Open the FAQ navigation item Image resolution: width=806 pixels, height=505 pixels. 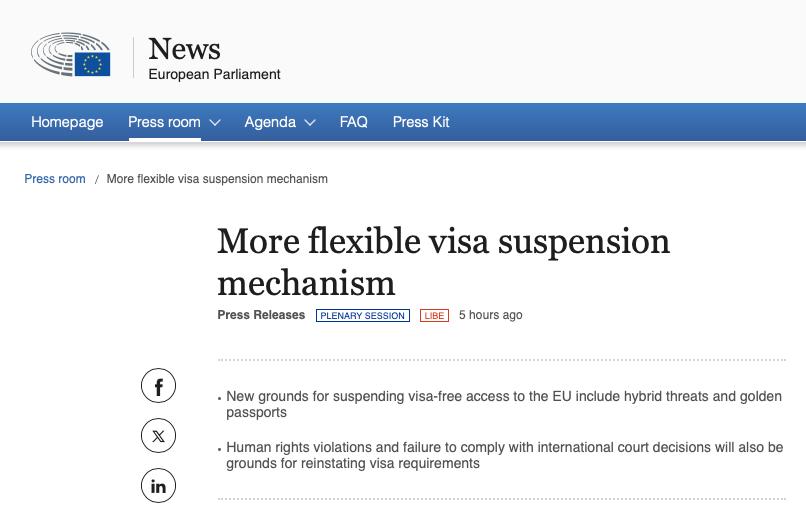[353, 122]
